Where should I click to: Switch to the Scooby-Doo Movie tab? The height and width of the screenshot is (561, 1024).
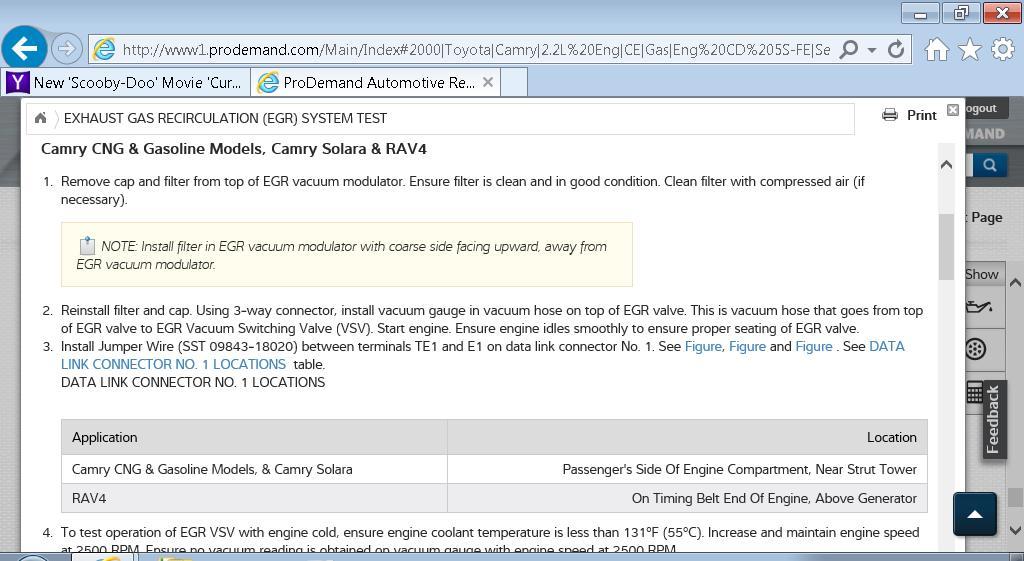tap(126, 83)
